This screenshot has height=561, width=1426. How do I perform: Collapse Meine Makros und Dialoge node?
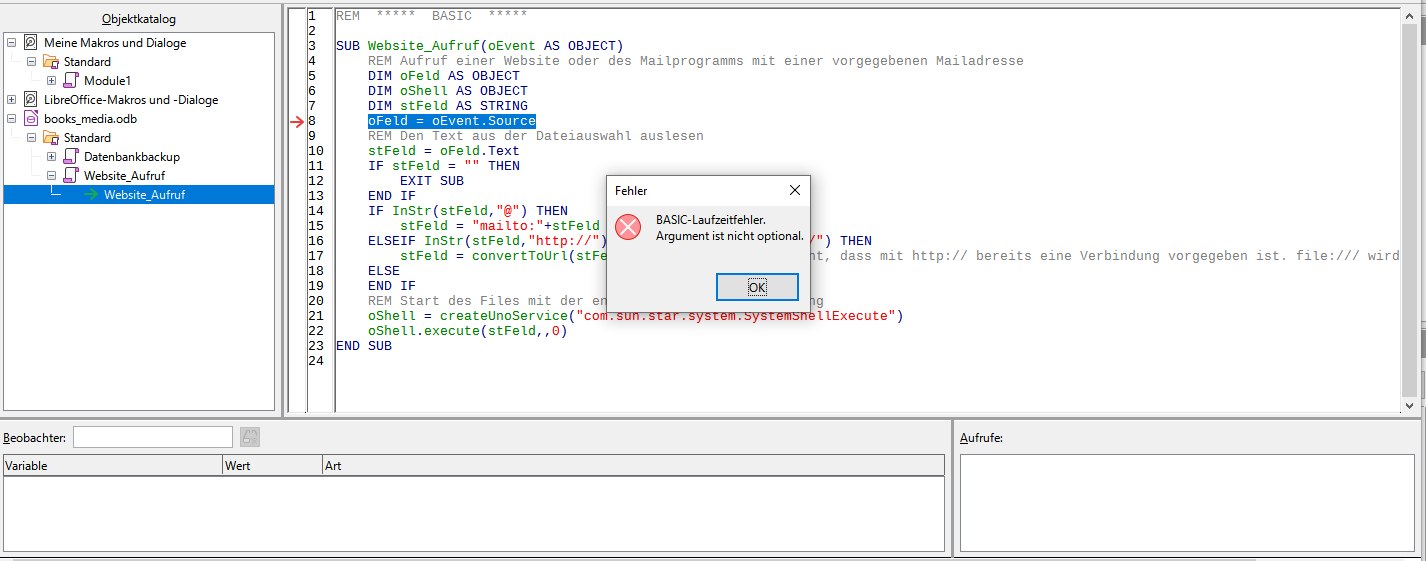12,43
